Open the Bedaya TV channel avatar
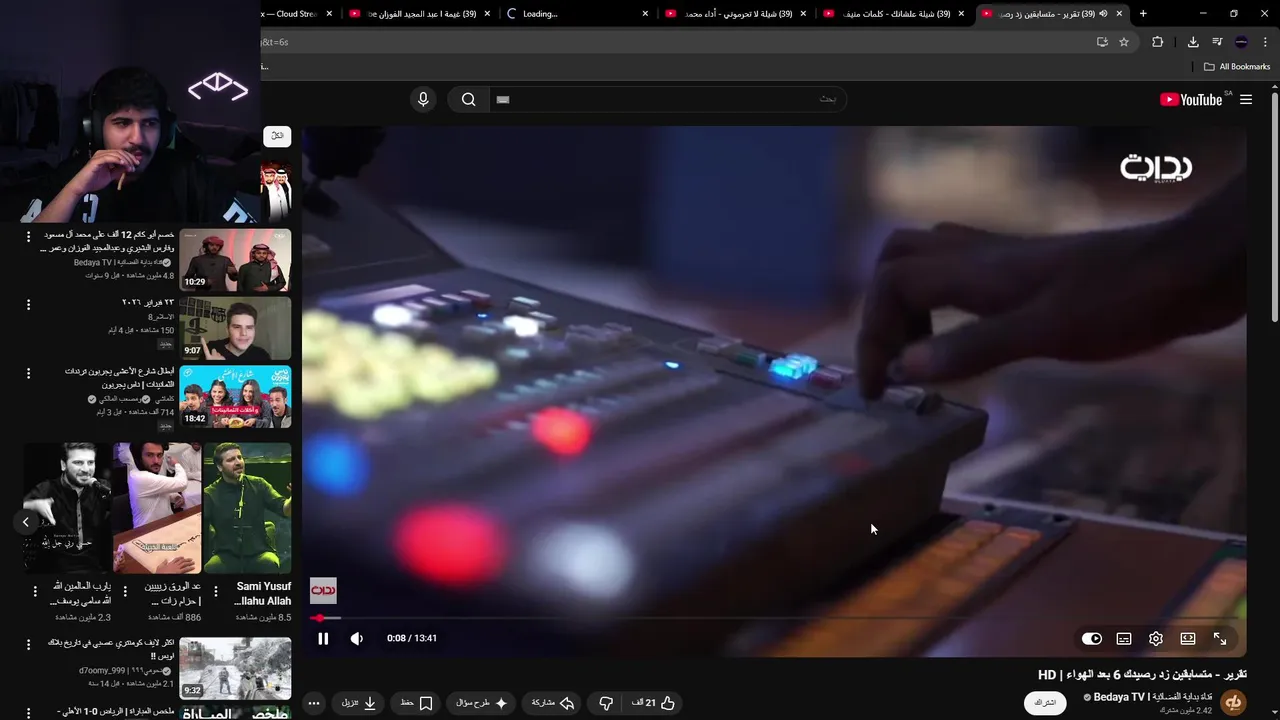Screen dimensions: 1280x720 (1234, 703)
